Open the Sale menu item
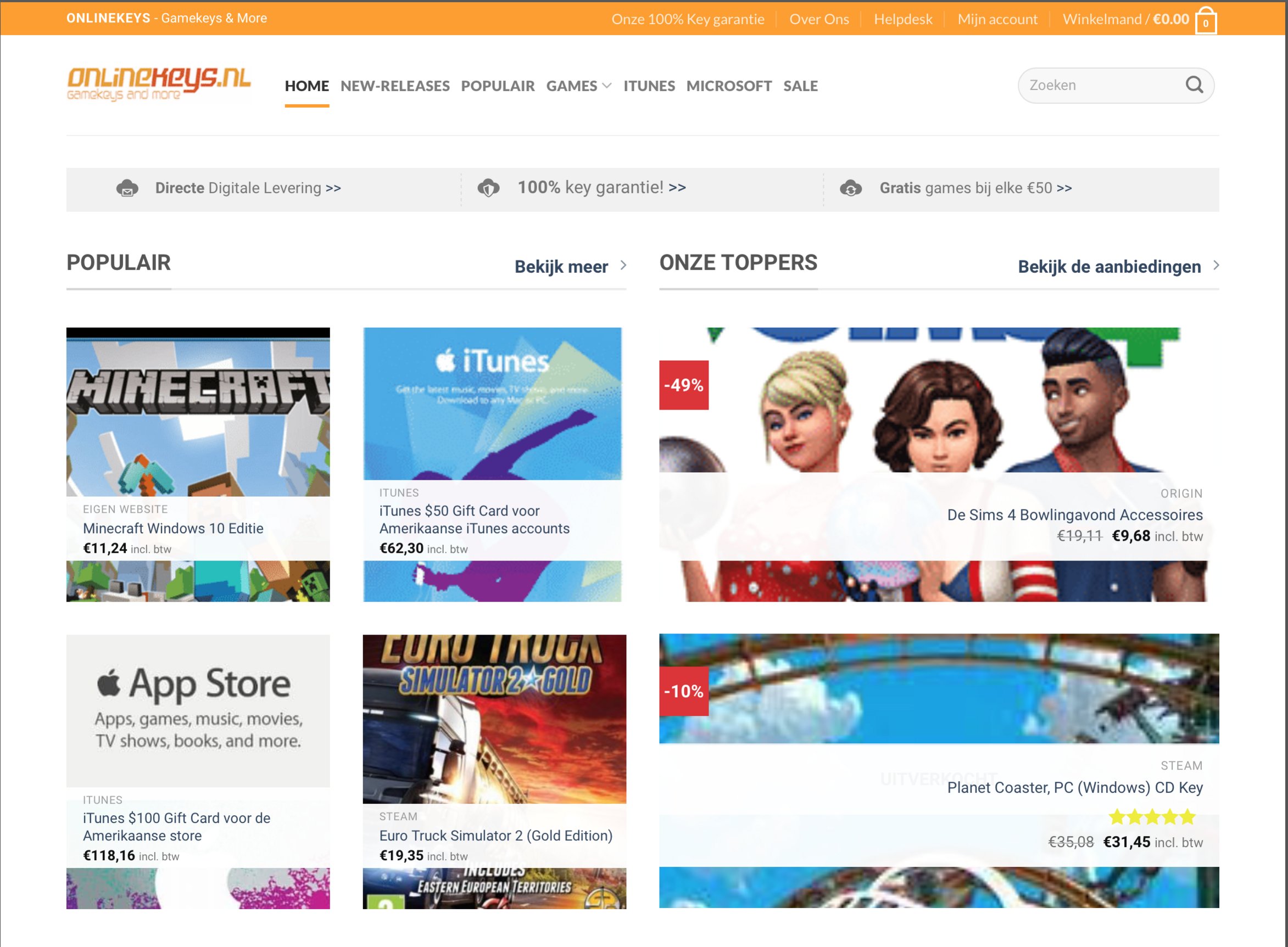1288x947 pixels. click(801, 86)
